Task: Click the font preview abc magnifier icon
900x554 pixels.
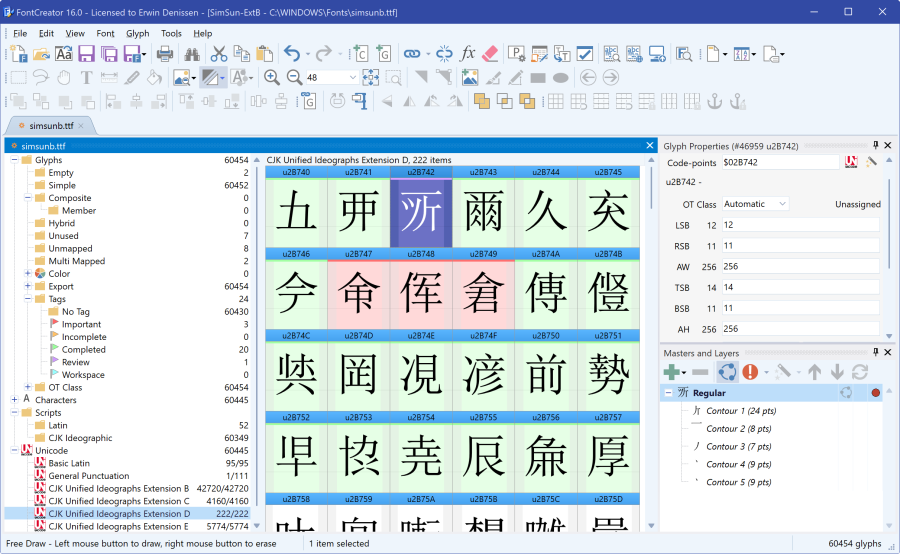Action: [612, 54]
